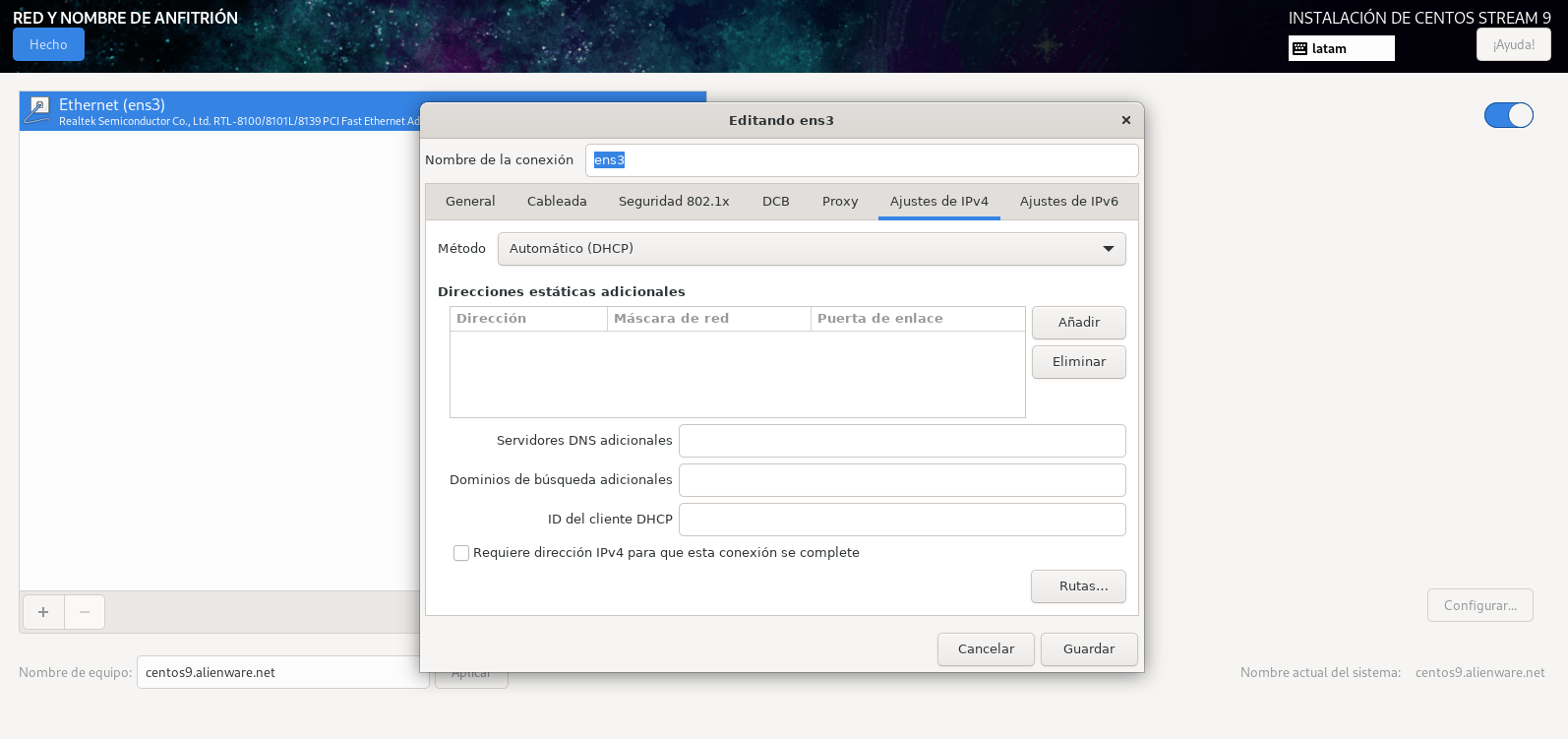Close the Editando ens3 dialog
Image resolution: width=1568 pixels, height=739 pixels.
[x=1125, y=120]
